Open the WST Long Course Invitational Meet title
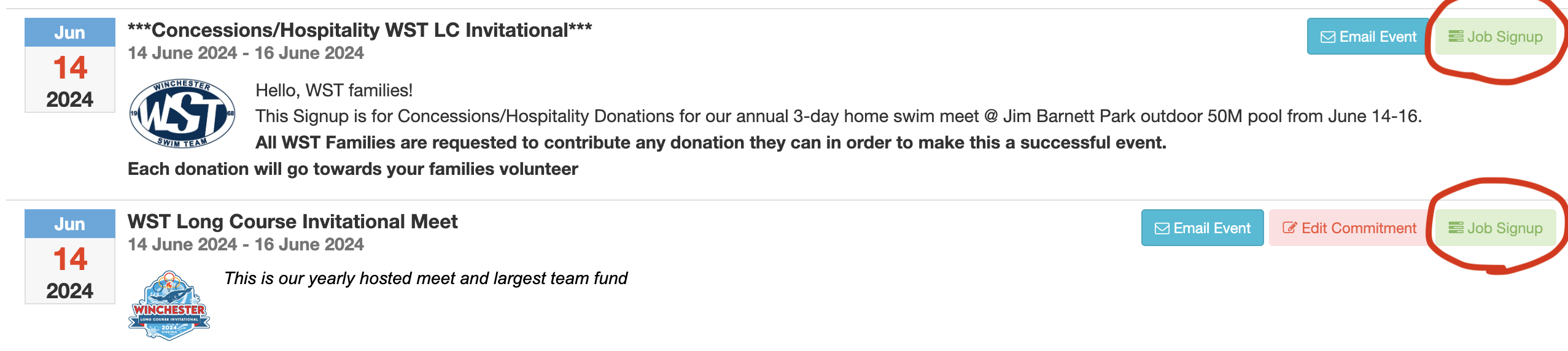The width and height of the screenshot is (1568, 351). pos(293,222)
